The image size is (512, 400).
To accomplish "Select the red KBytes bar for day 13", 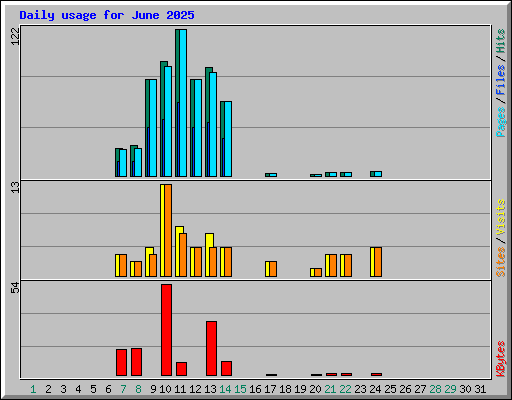I will click(211, 348).
